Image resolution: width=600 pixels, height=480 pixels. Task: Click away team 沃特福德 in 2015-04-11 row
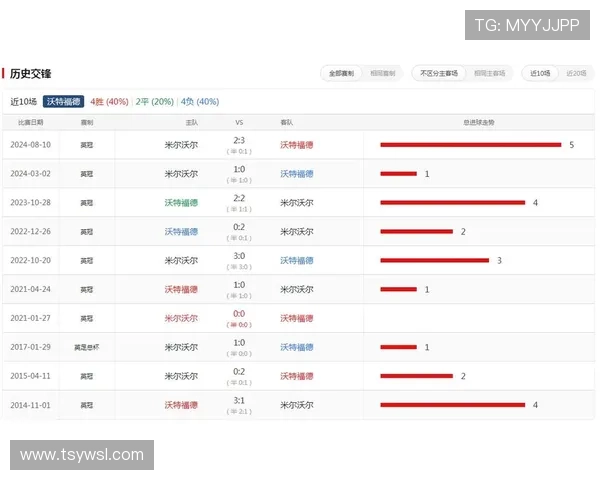(296, 377)
